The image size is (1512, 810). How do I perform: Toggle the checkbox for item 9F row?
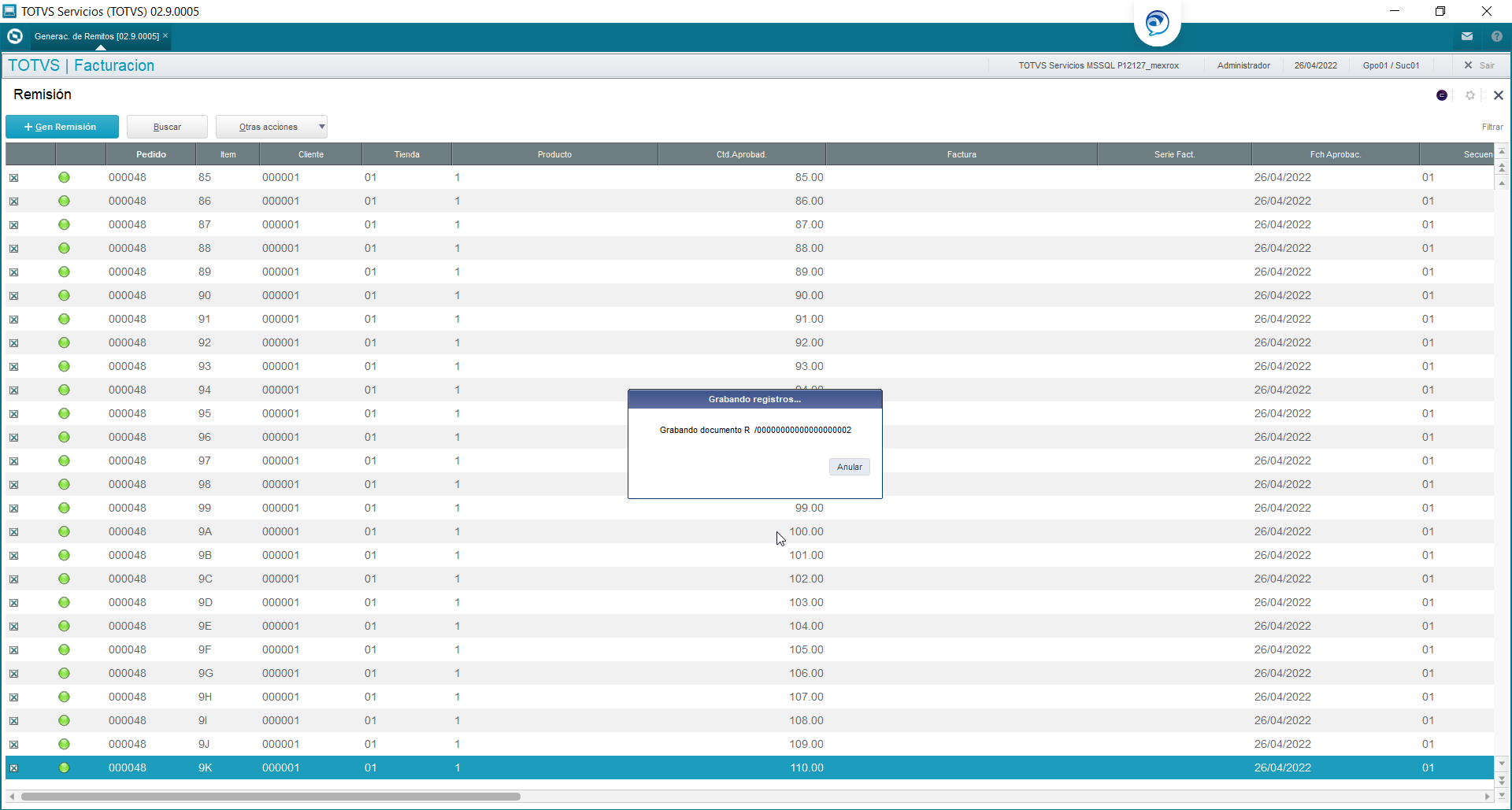tap(13, 650)
